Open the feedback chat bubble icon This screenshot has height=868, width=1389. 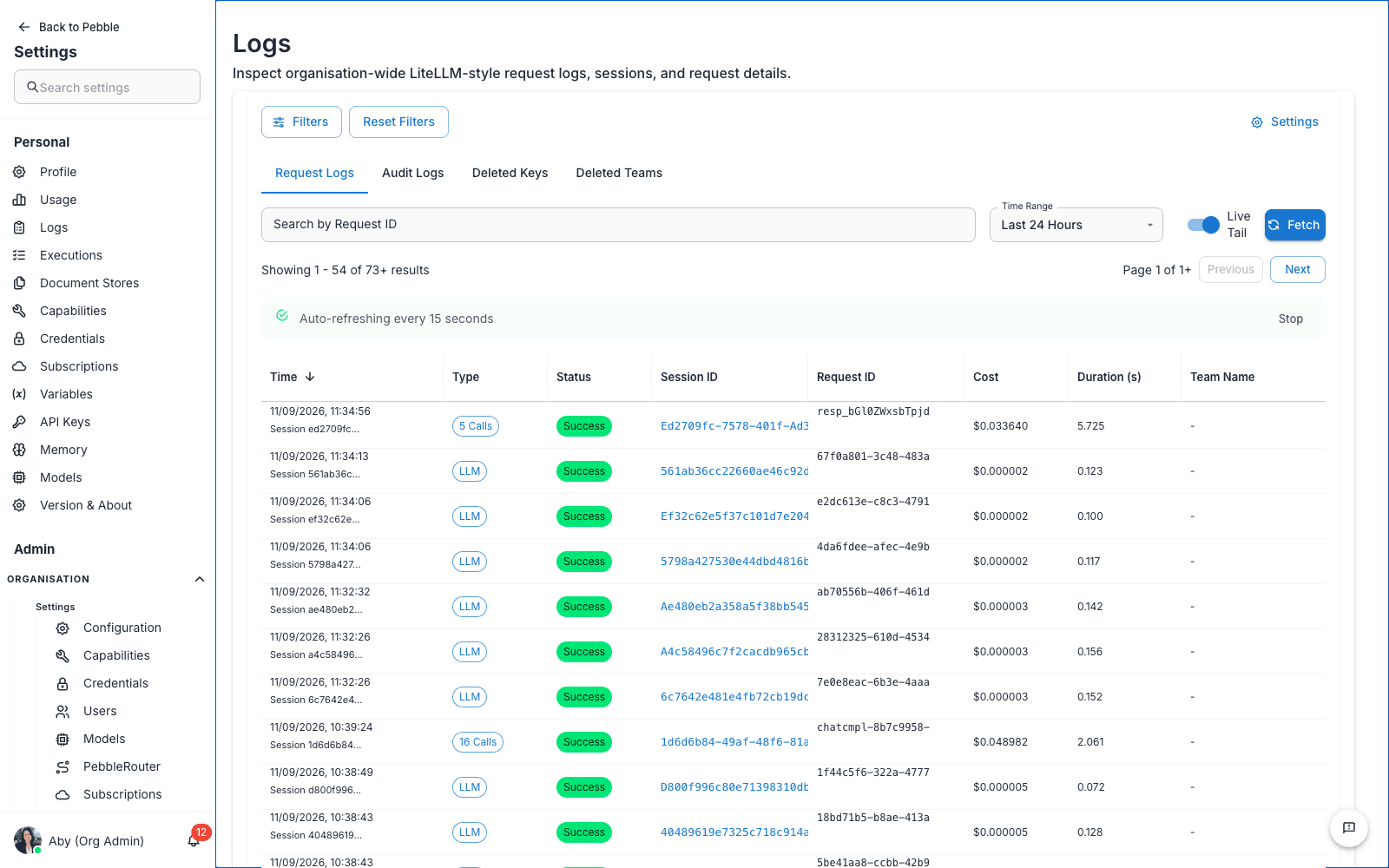(1349, 828)
